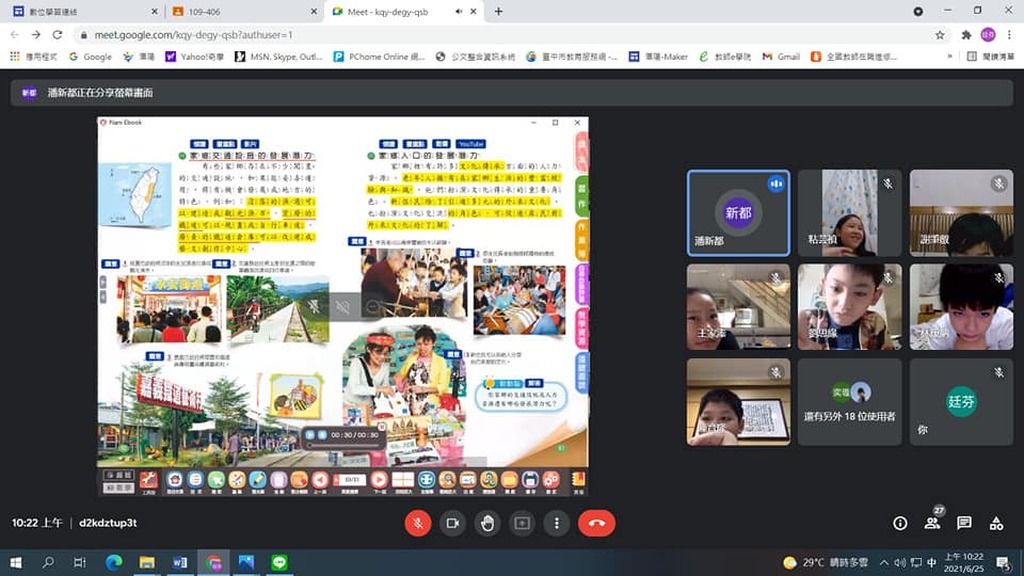Open the volume control in system tray

coord(900,562)
